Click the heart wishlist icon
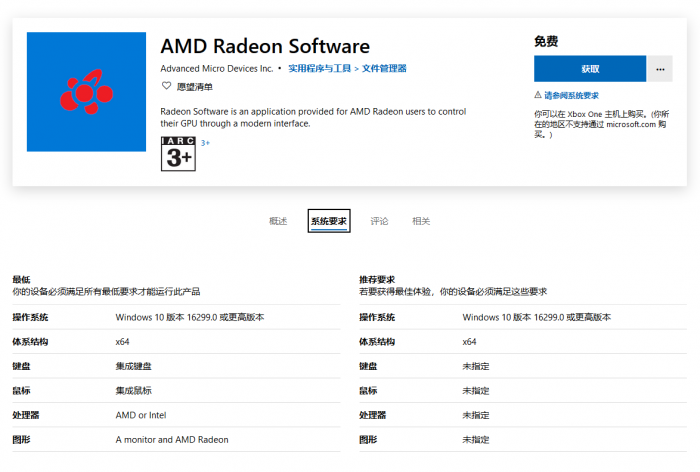Screen dimensions: 700x472 coord(166,86)
